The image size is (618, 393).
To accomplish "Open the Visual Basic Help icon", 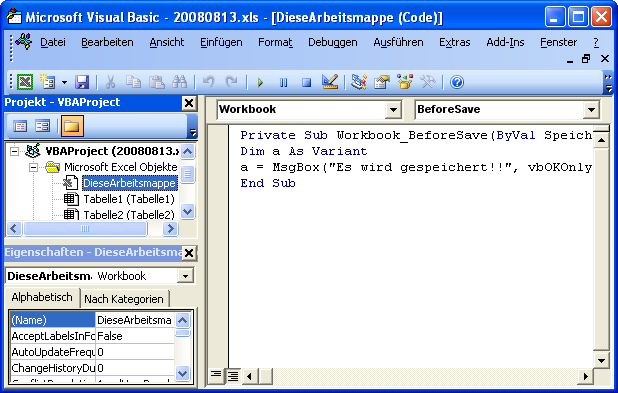I will 457,82.
